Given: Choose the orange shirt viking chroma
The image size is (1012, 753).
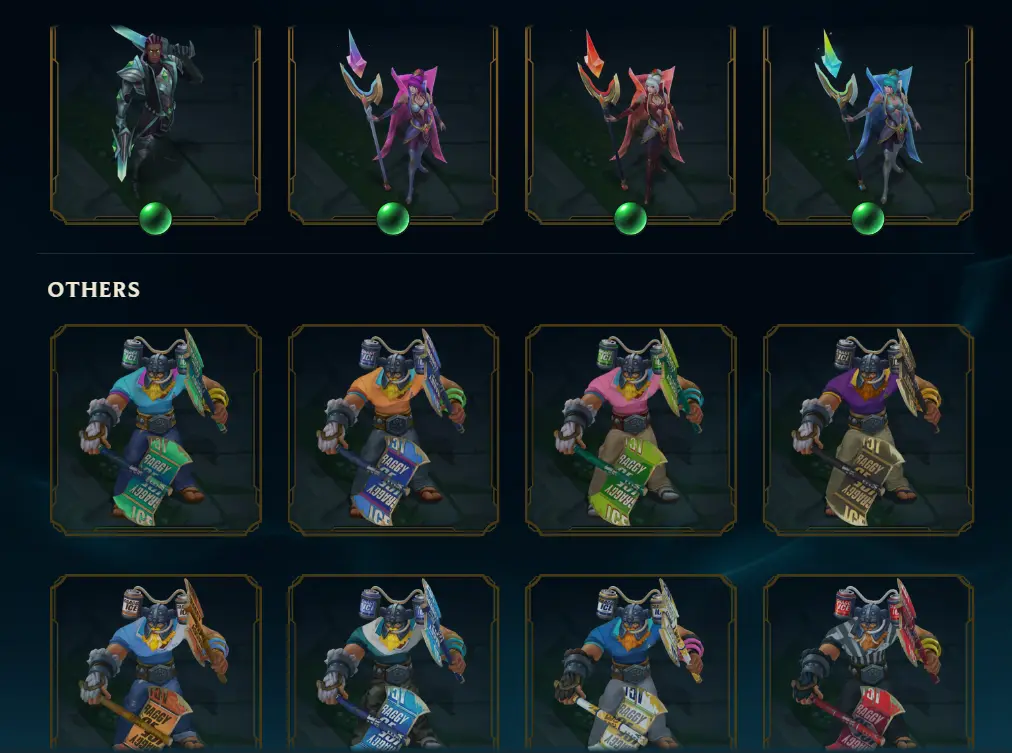Looking at the screenshot, I should 393,430.
